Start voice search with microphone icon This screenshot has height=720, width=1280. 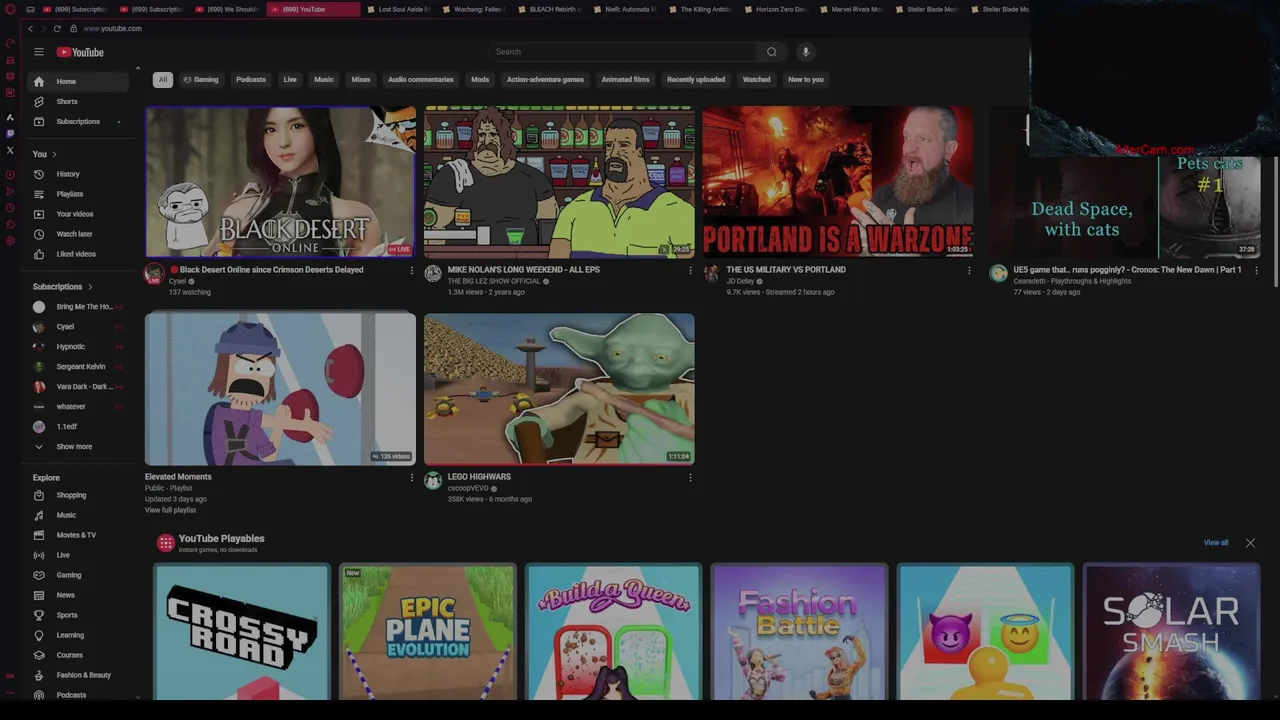click(805, 52)
